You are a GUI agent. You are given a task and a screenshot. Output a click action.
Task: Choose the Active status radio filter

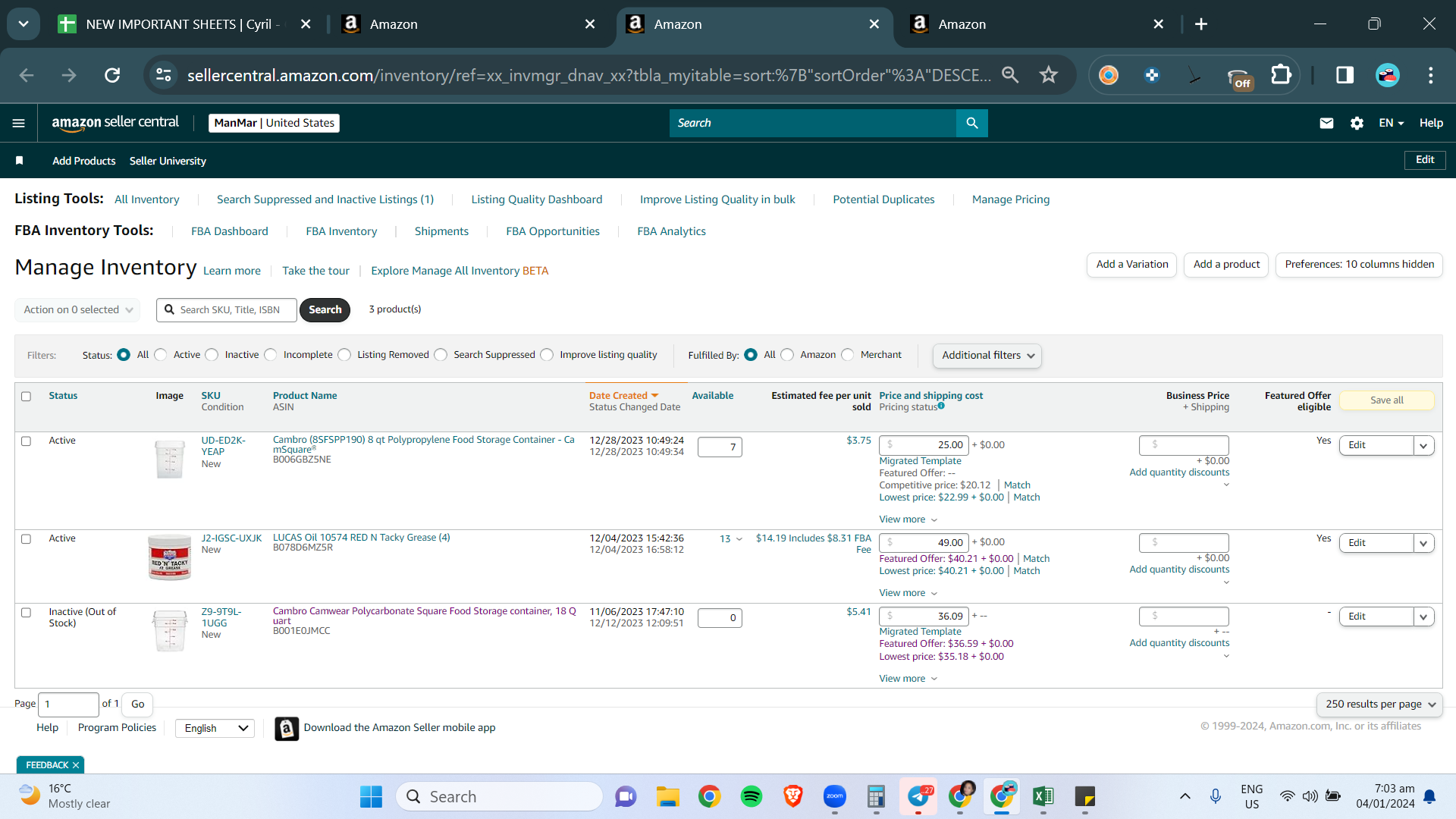click(x=160, y=355)
